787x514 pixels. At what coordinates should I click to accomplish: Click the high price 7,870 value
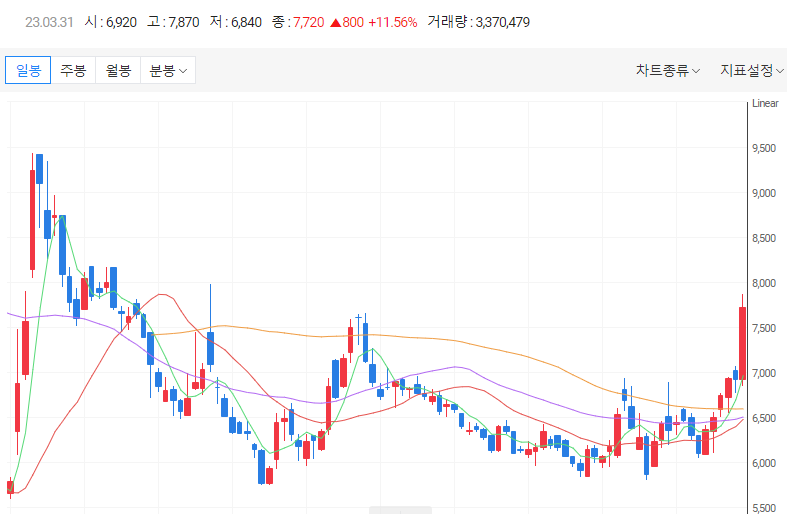pos(184,23)
